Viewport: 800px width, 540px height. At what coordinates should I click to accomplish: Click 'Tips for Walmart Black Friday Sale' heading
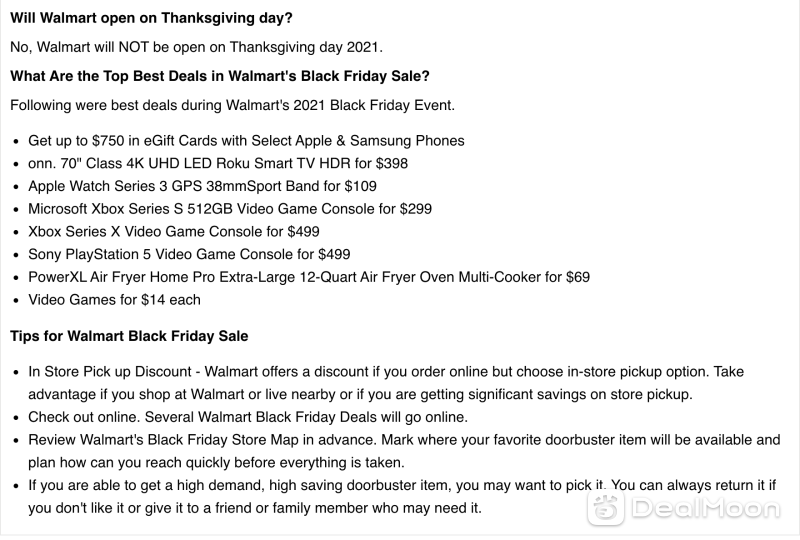[129, 336]
